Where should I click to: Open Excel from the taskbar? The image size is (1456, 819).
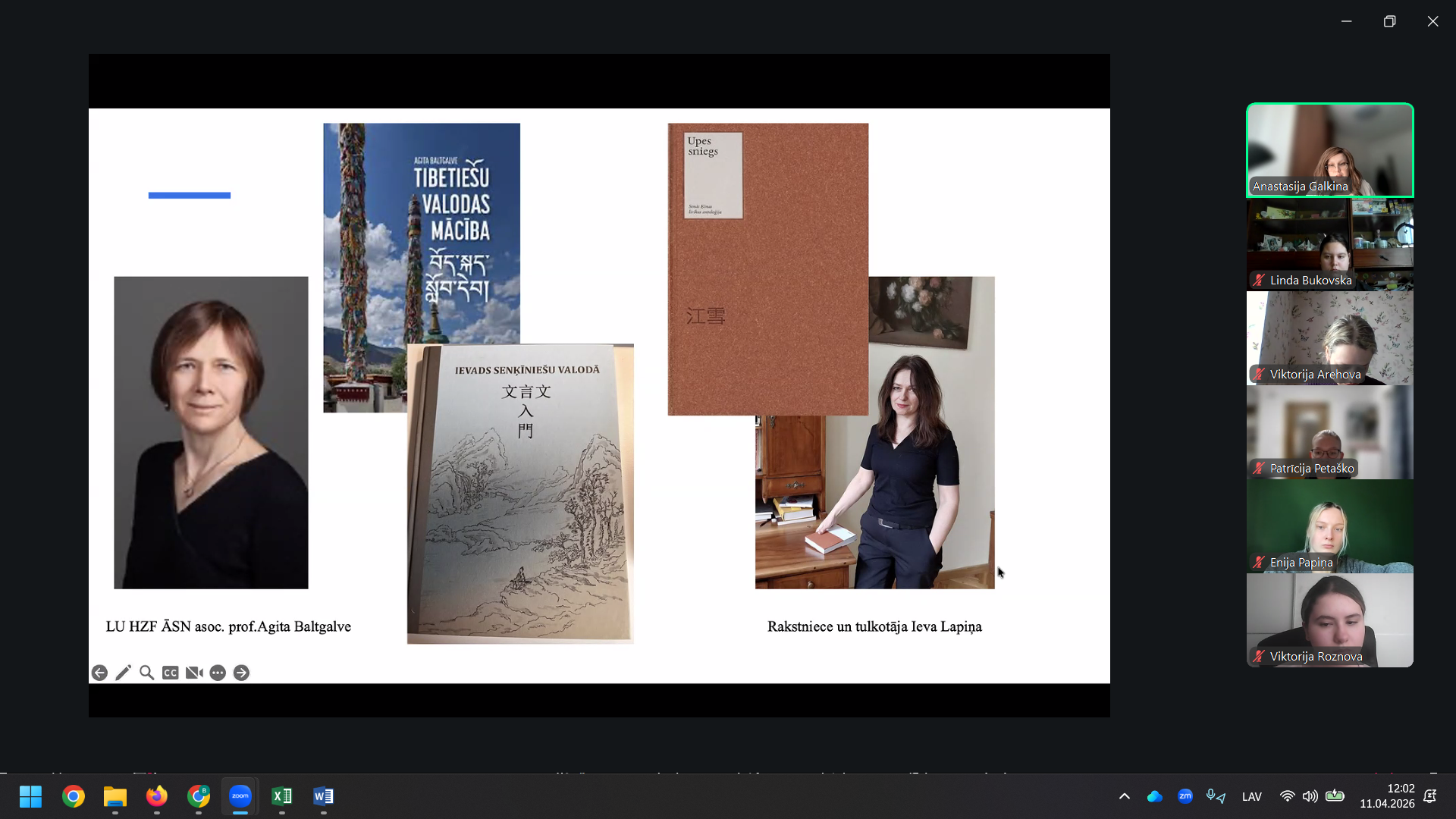tap(281, 796)
